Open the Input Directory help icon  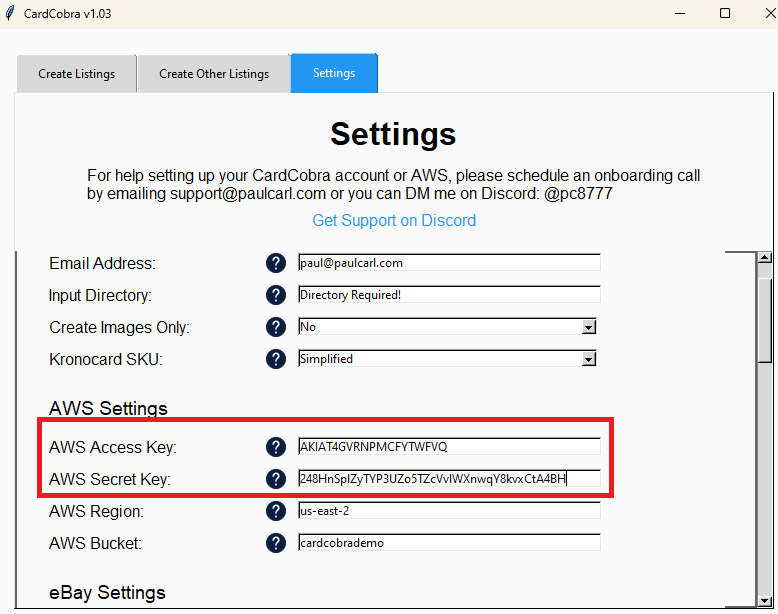275,295
